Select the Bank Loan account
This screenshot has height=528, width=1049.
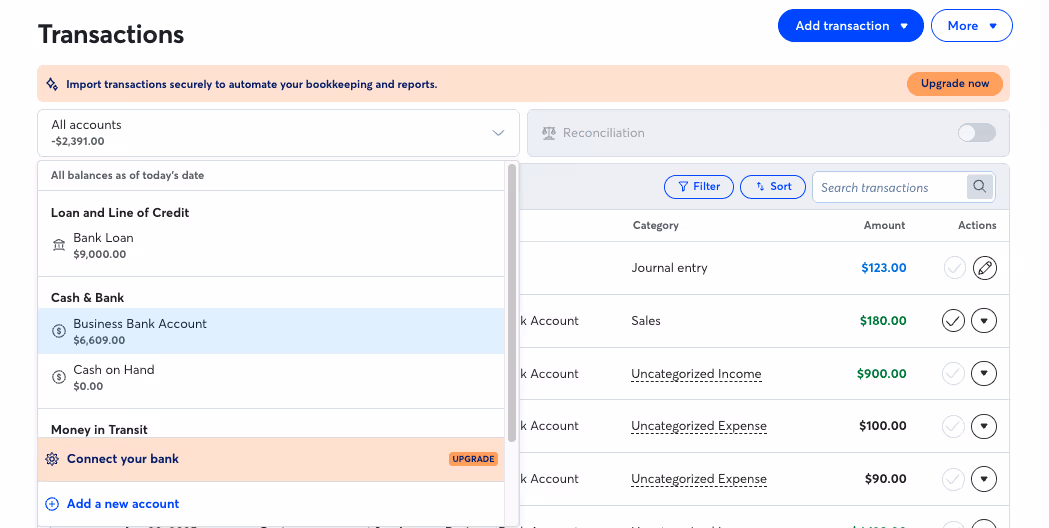pyautogui.click(x=271, y=245)
